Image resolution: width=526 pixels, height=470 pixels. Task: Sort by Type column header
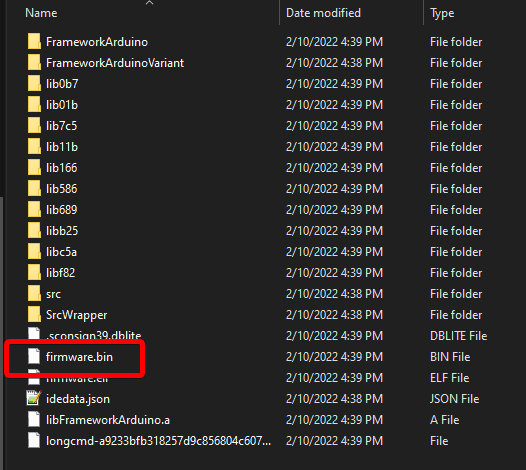point(442,13)
